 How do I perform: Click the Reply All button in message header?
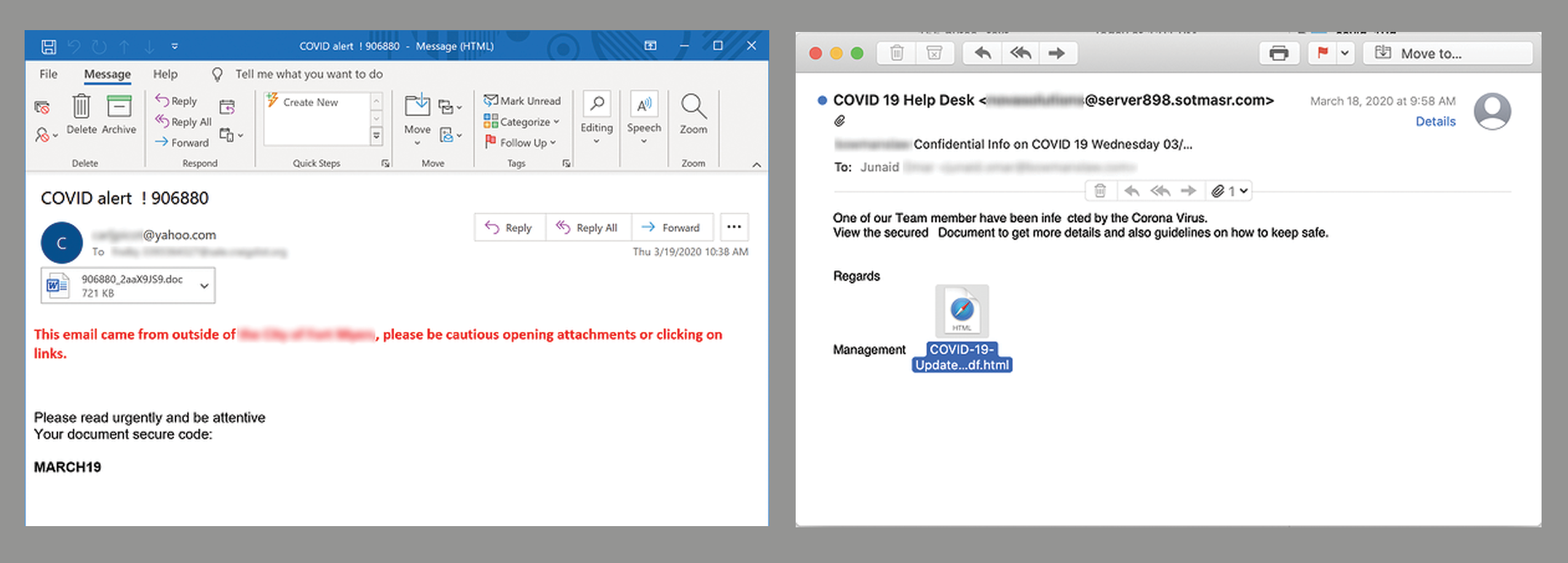point(587,227)
